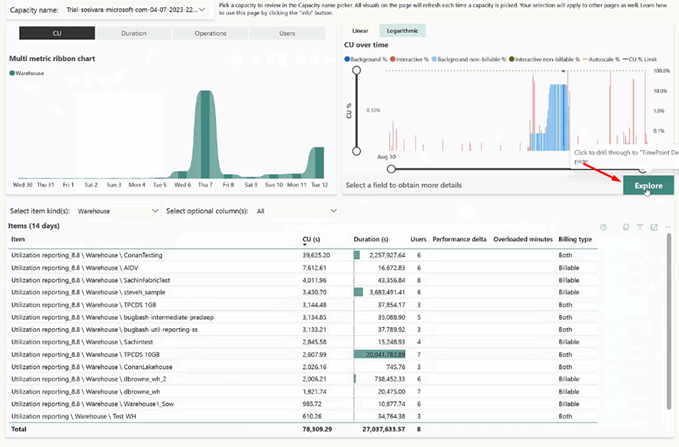The image size is (679, 447).
Task: Select the AIDV warehouse row
Action: pos(303,268)
